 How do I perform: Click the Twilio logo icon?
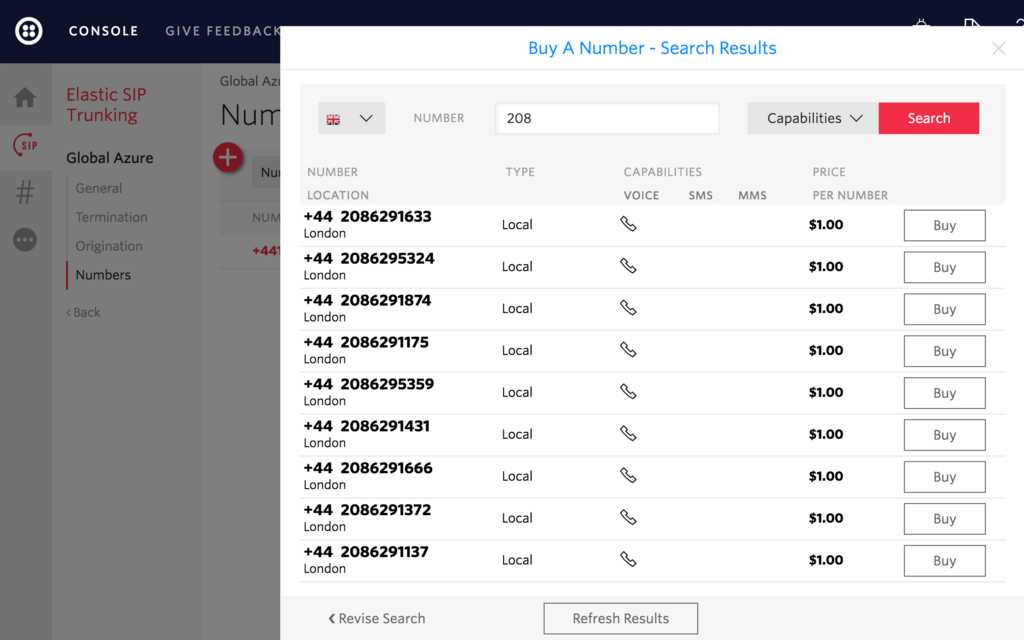(x=29, y=31)
